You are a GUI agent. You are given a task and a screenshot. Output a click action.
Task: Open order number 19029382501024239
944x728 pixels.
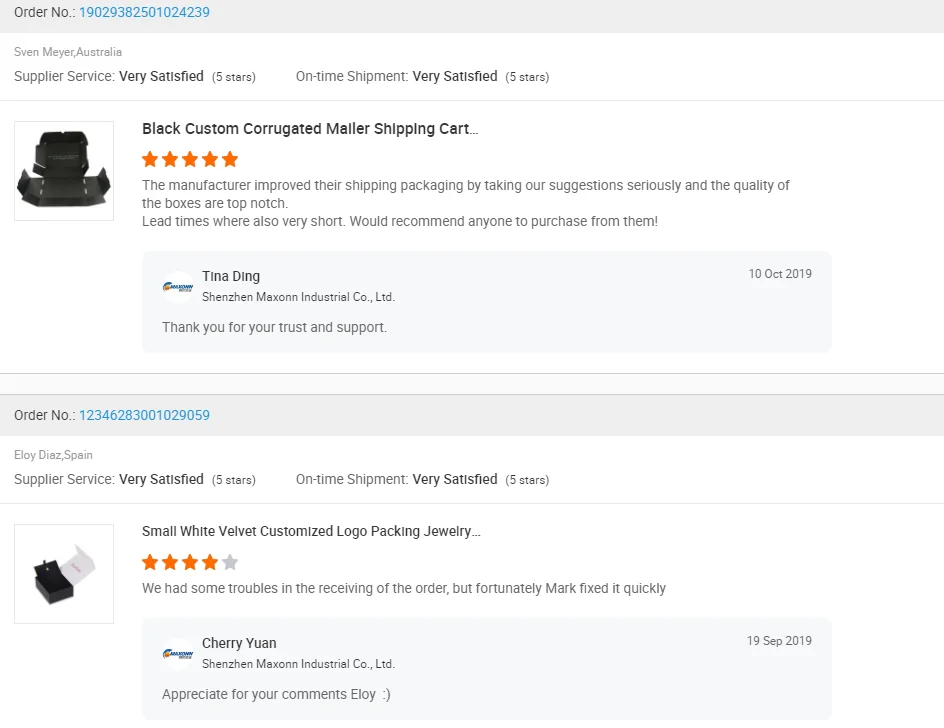click(x=144, y=12)
